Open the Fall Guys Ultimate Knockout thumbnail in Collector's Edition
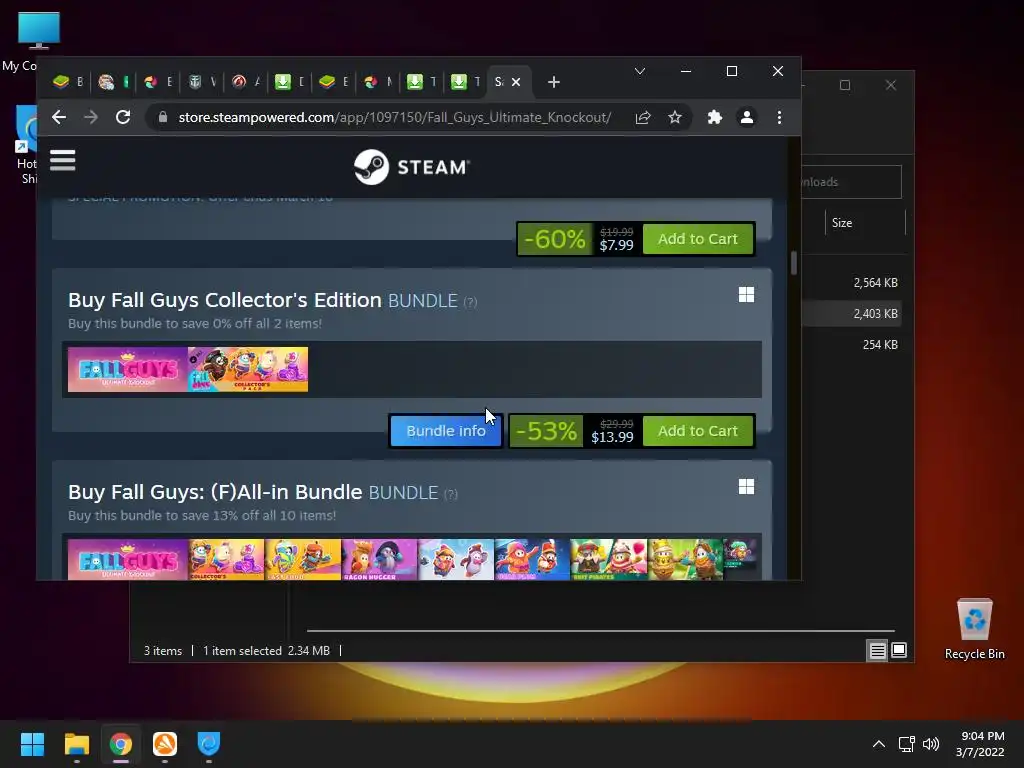1024x768 pixels. point(127,370)
